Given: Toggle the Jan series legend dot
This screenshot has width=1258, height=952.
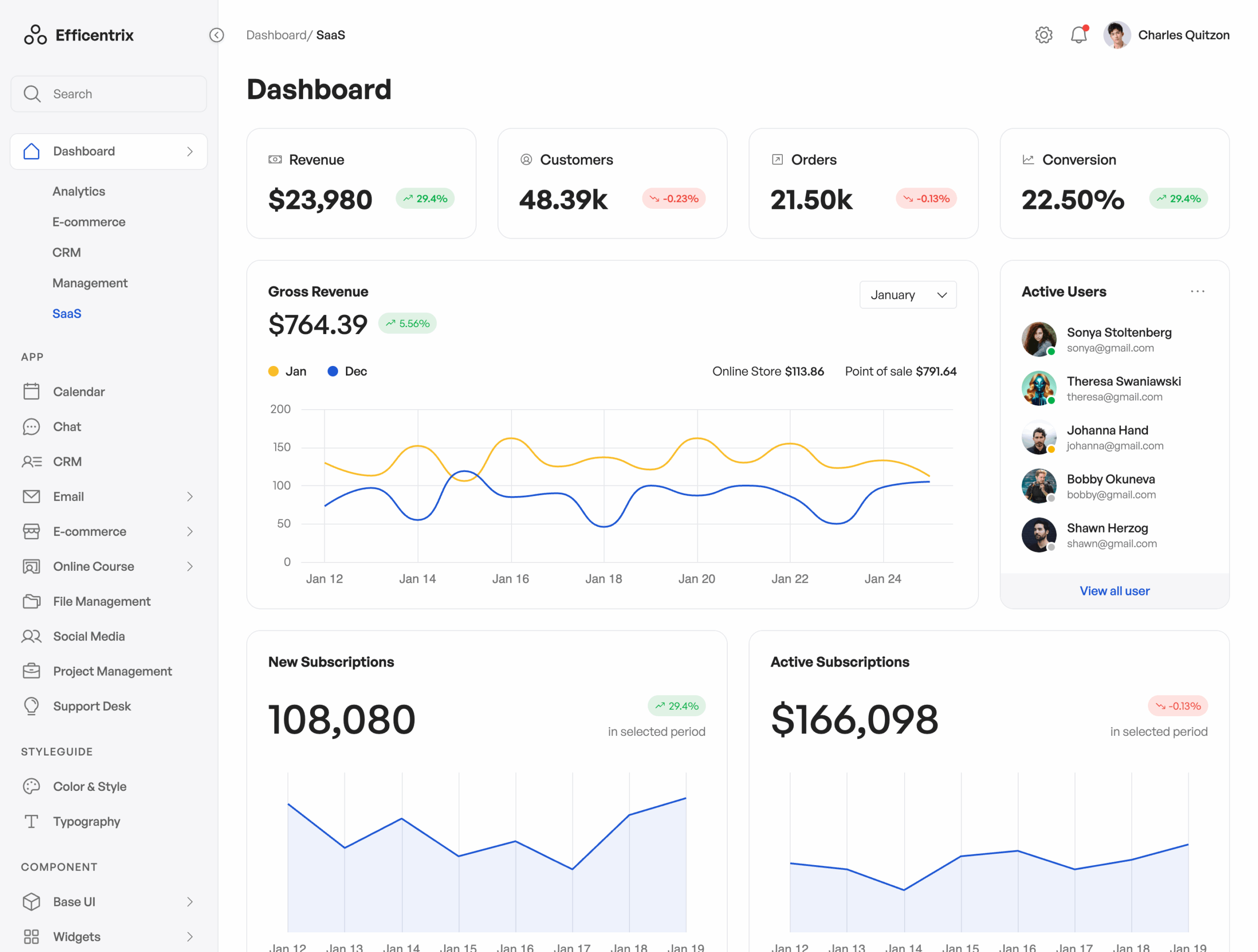Looking at the screenshot, I should [x=274, y=371].
